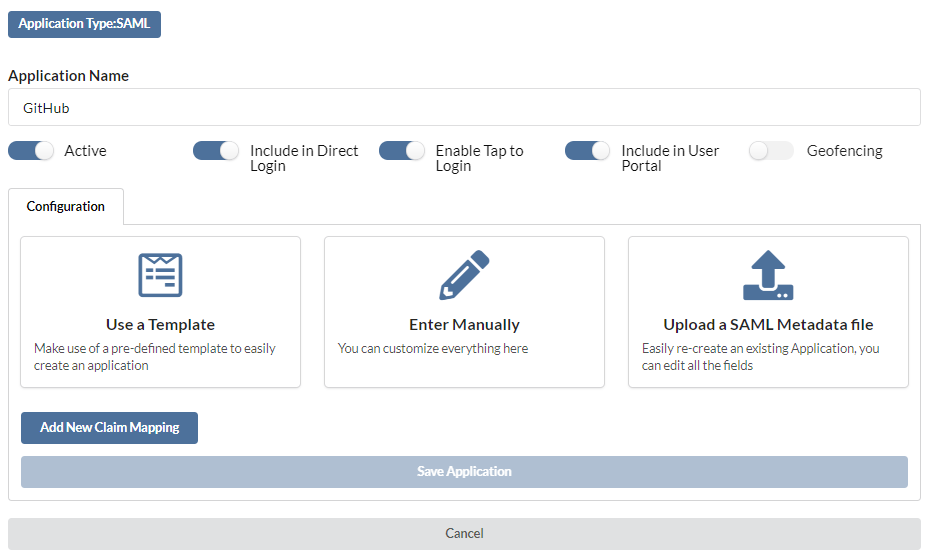Choose Upload a SAML Metadata file title
This screenshot has height=558, width=927.
click(x=768, y=325)
